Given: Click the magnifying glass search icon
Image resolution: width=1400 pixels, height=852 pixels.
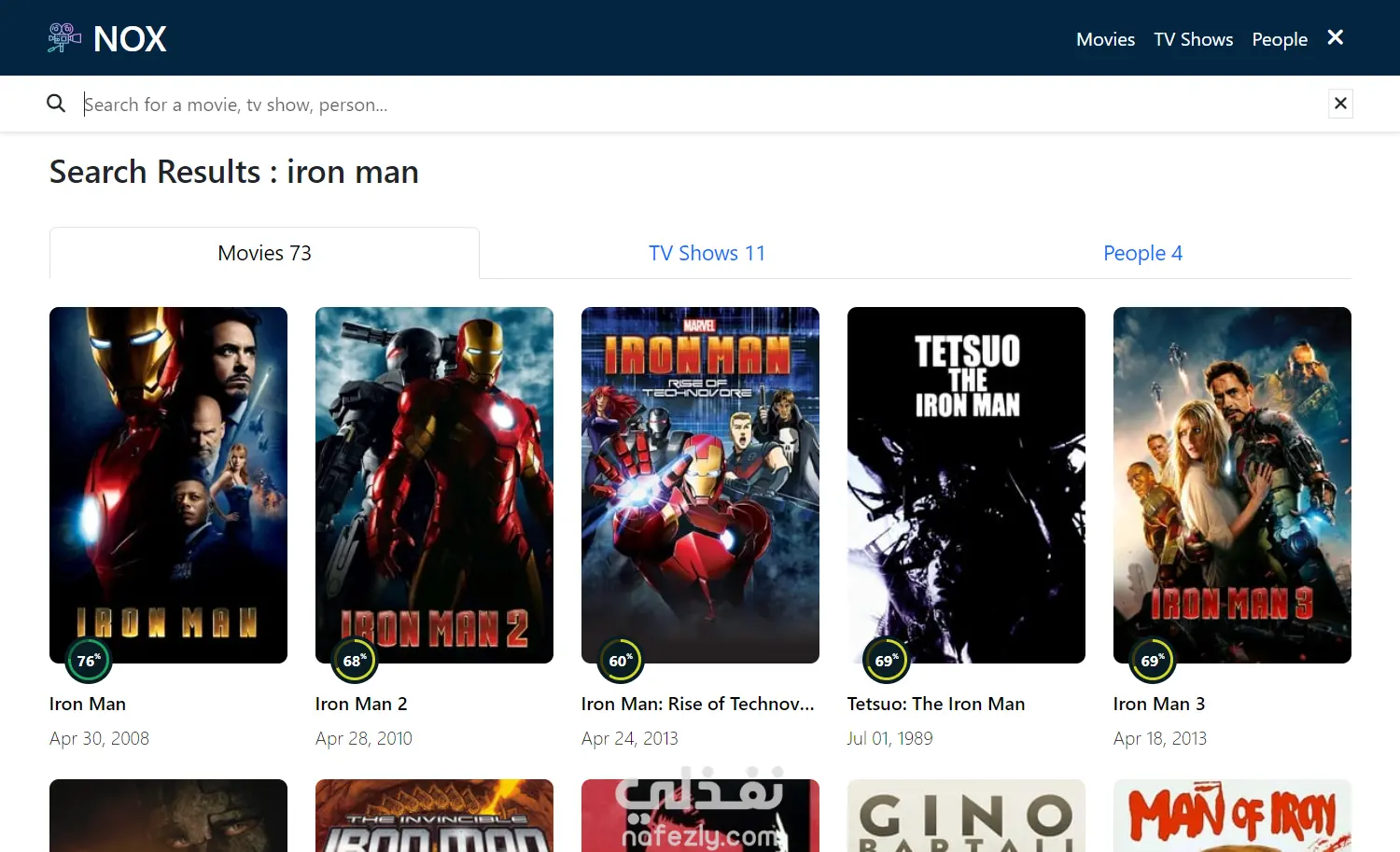Looking at the screenshot, I should (x=56, y=104).
